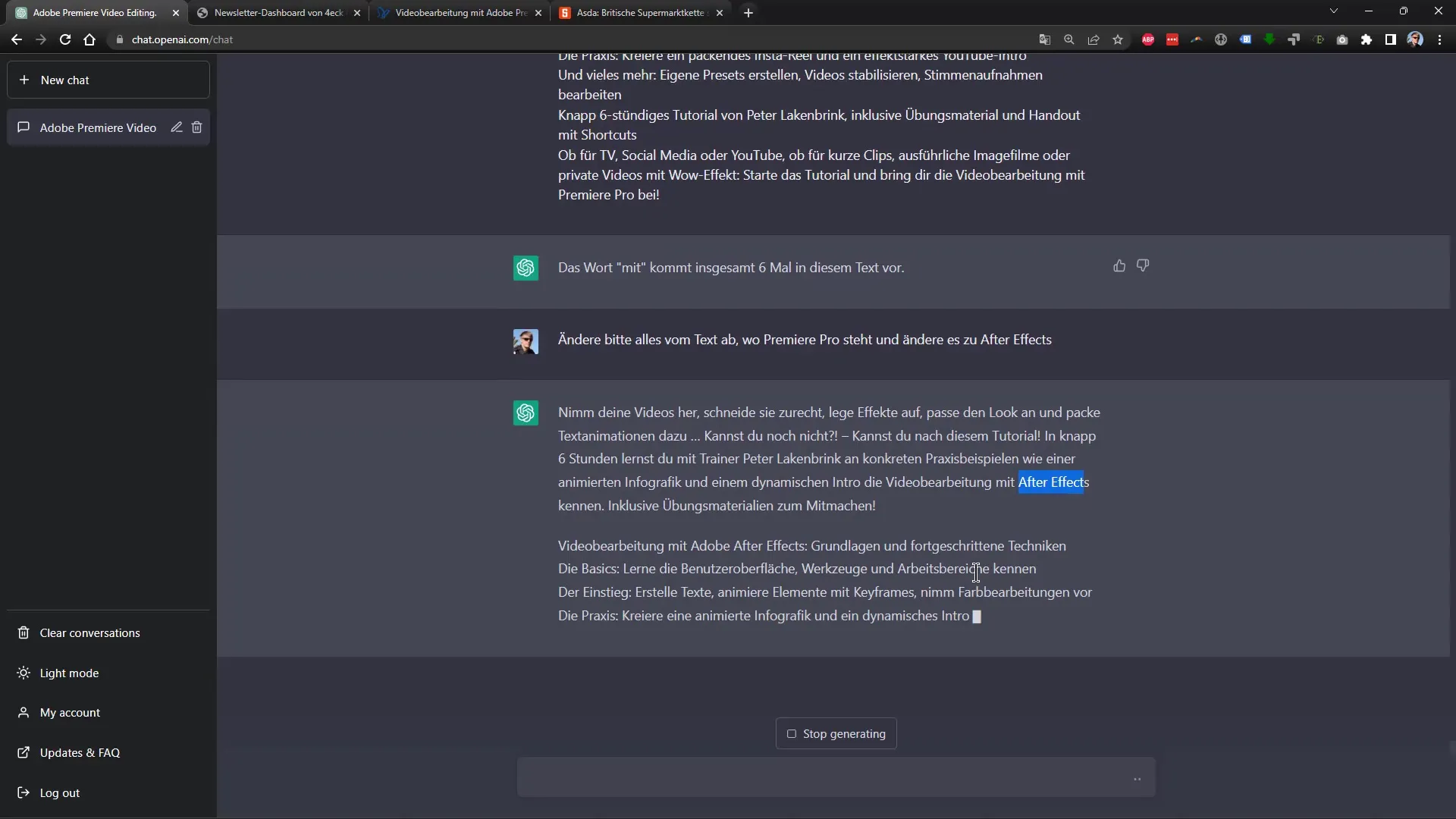Click the chat input text field
The height and width of the screenshot is (819, 1456).
(835, 777)
